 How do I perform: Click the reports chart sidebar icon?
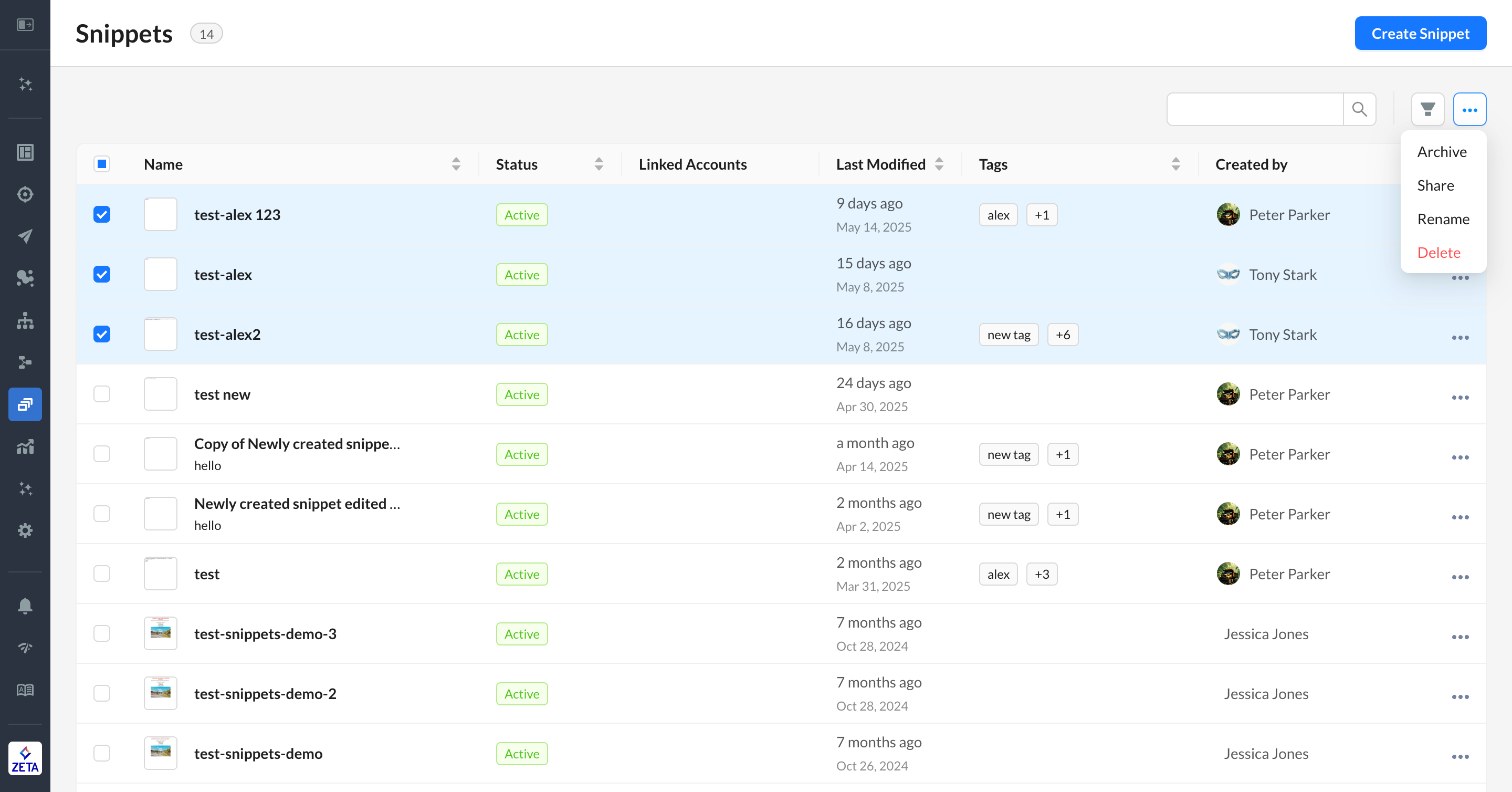click(25, 446)
